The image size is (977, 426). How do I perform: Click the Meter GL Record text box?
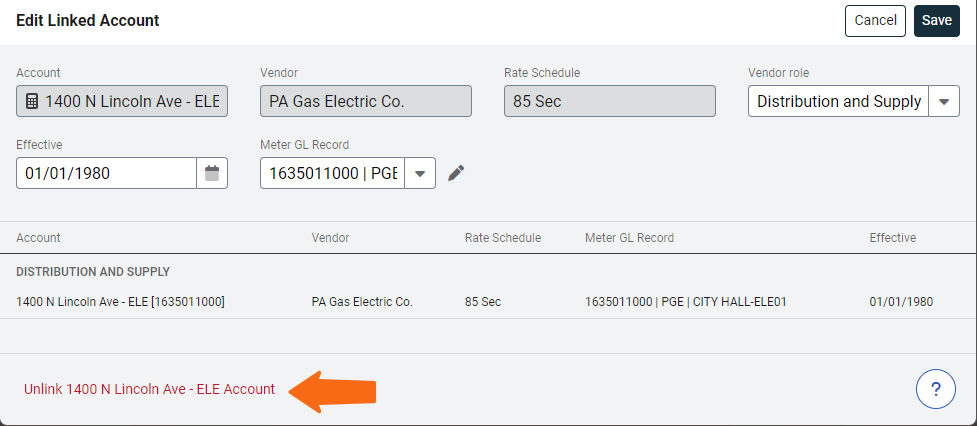(x=332, y=173)
